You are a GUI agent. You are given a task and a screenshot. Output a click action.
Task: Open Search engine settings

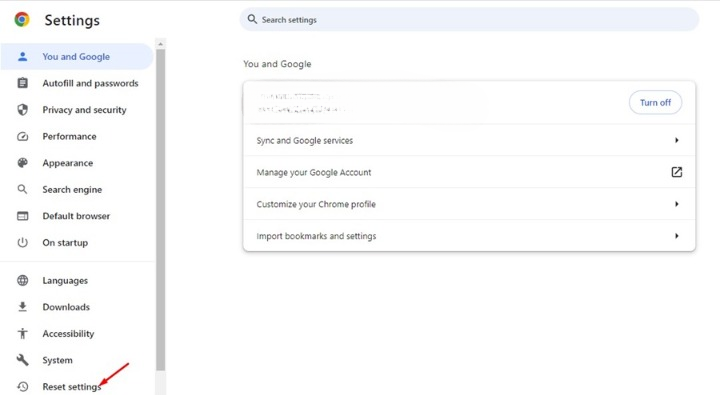coord(77,189)
